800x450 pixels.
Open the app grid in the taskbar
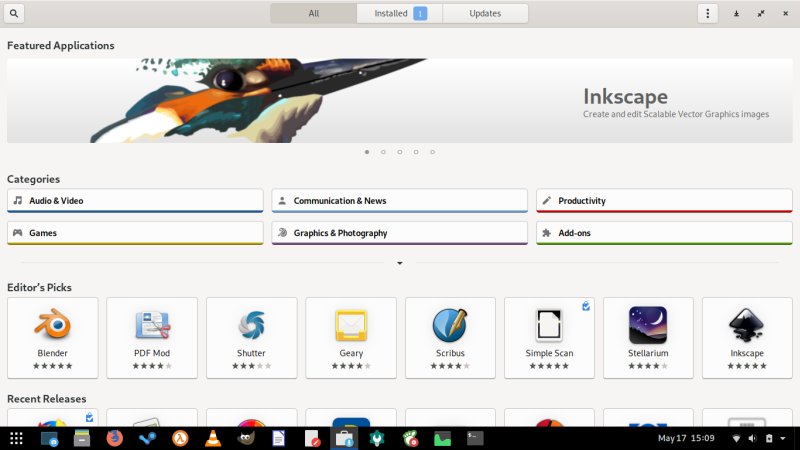(16, 438)
